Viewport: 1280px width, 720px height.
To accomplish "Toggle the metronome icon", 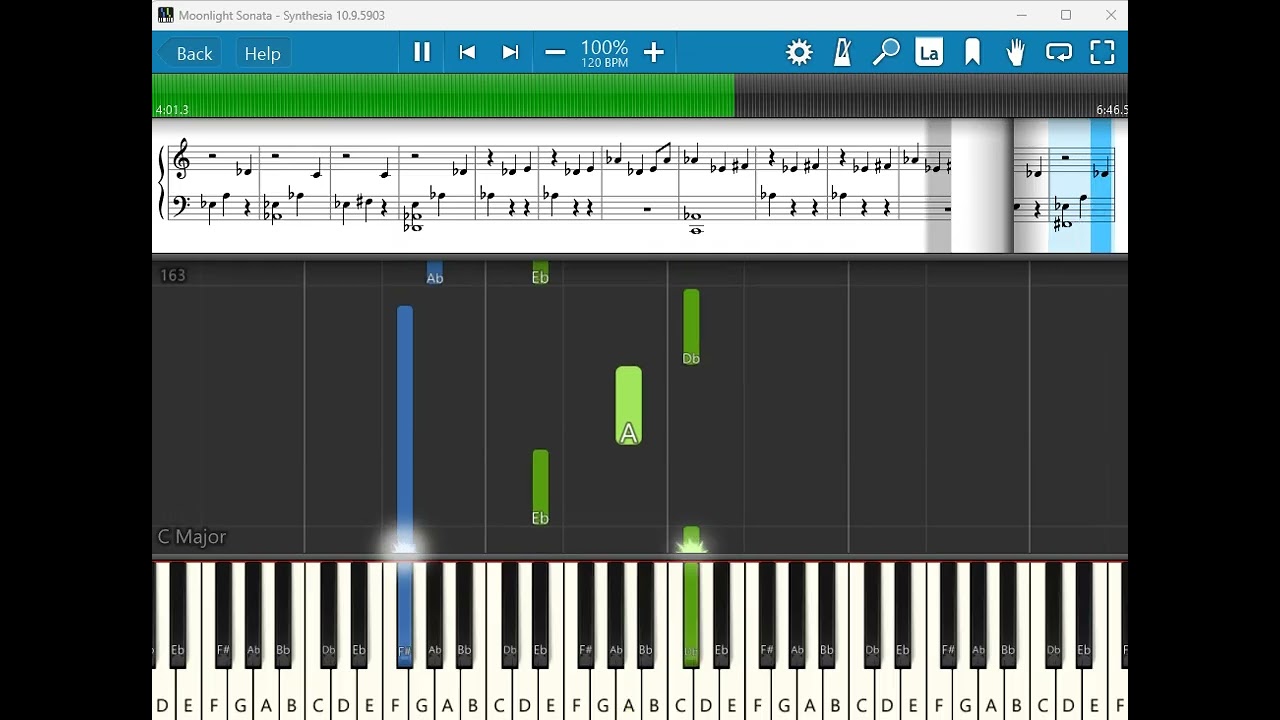I will pyautogui.click(x=842, y=53).
